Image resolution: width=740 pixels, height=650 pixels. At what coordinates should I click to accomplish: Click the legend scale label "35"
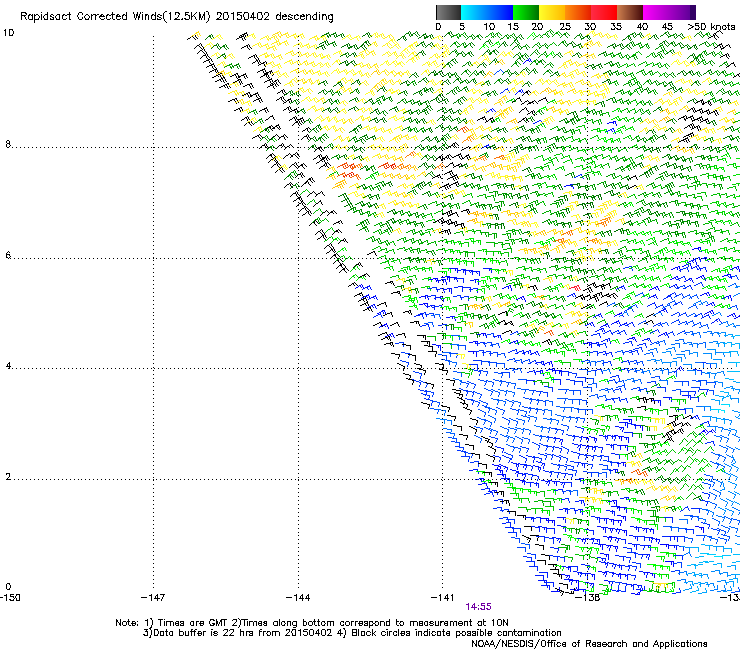(616, 27)
